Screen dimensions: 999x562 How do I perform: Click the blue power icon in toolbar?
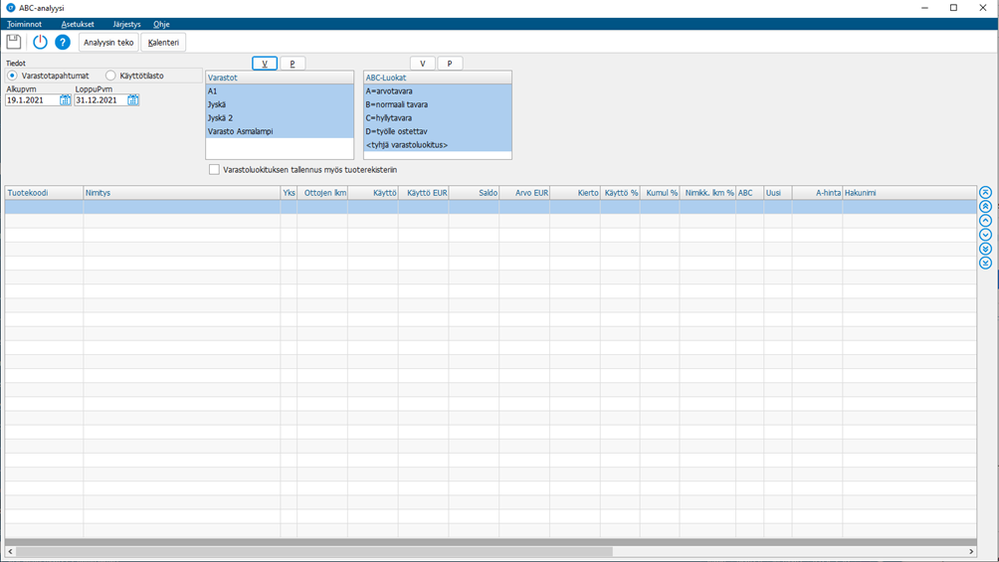pyautogui.click(x=40, y=42)
